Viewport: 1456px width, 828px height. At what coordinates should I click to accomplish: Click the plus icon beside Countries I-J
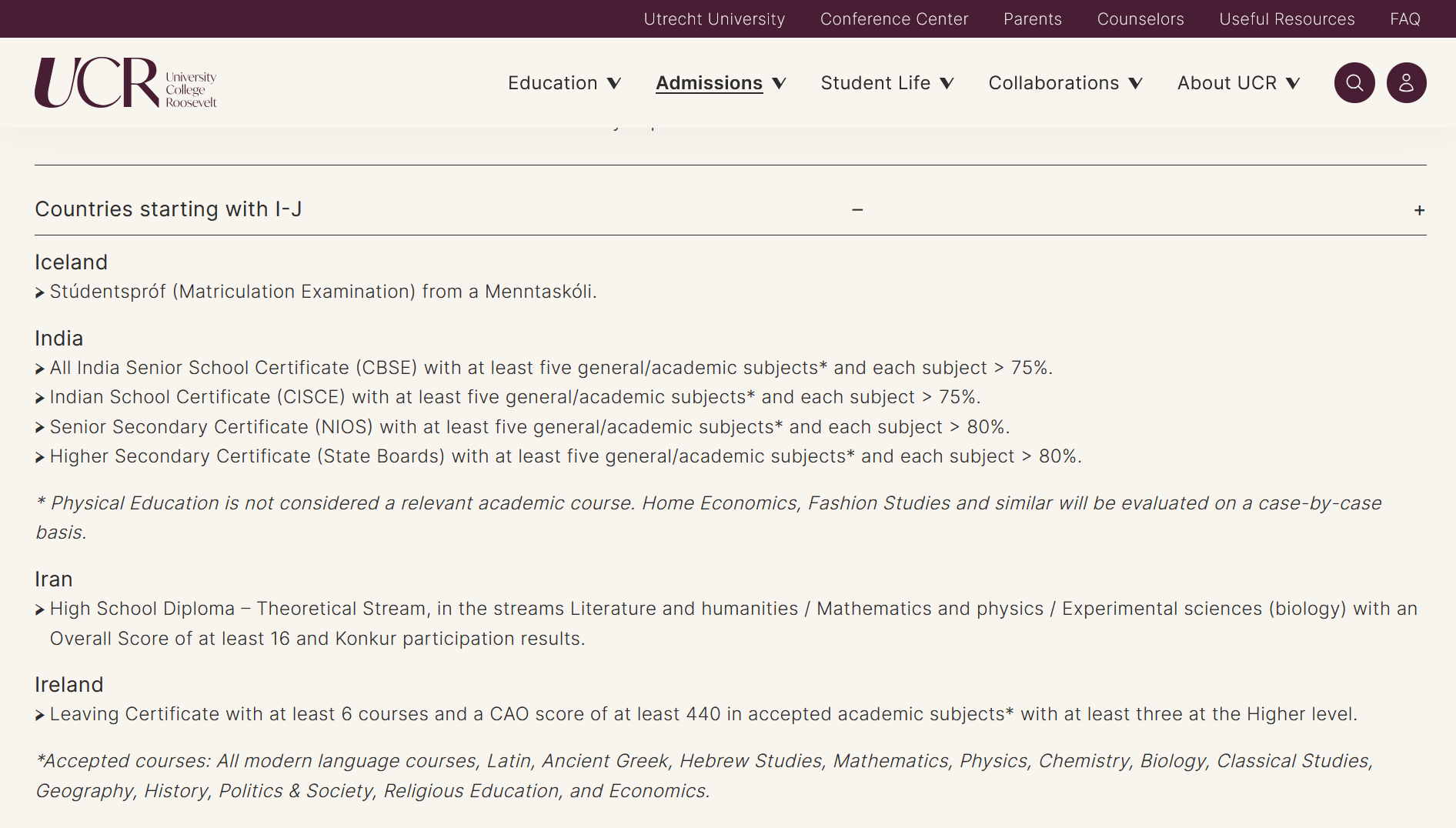[x=1419, y=210]
